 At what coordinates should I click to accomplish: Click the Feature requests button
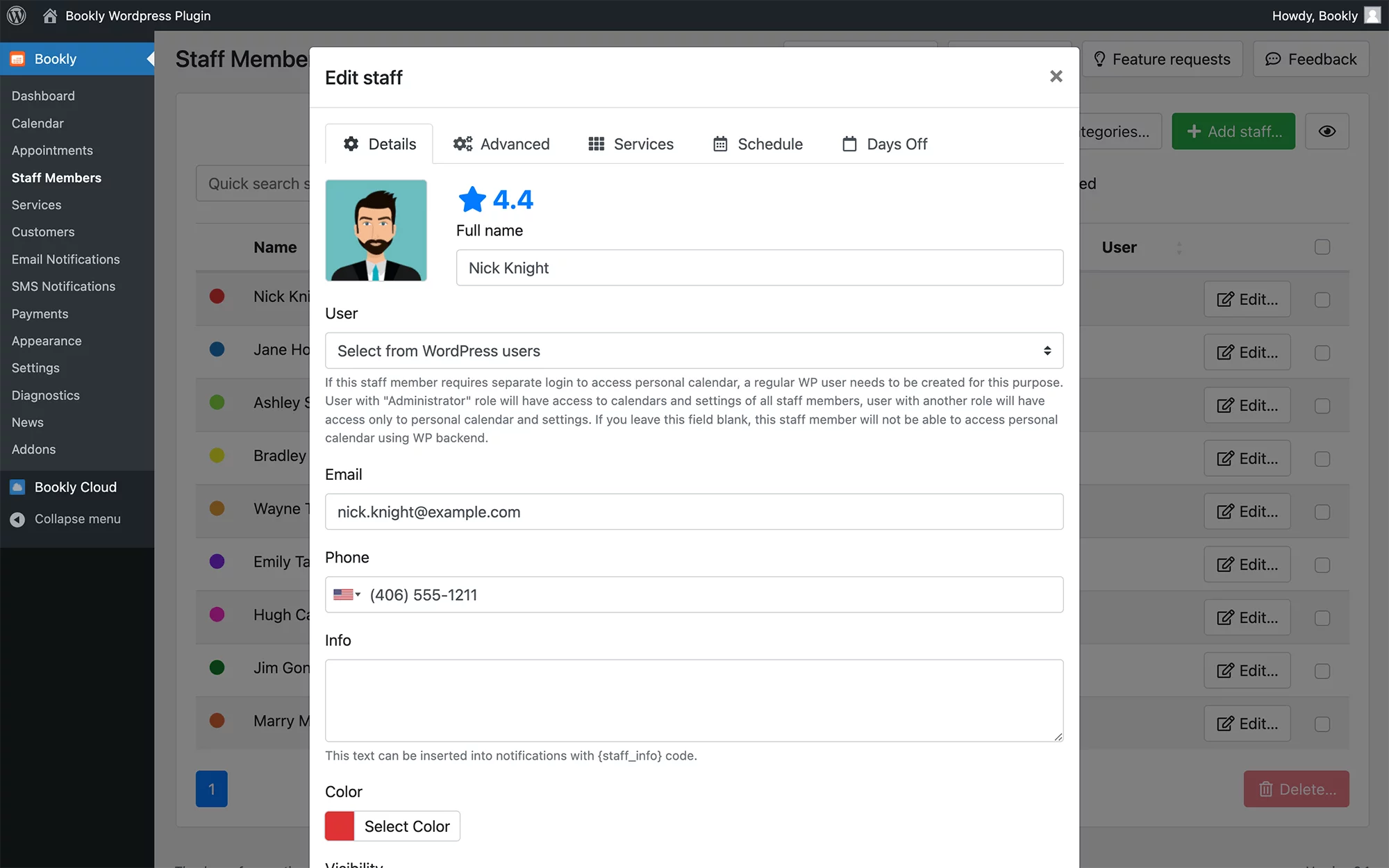1162,59
